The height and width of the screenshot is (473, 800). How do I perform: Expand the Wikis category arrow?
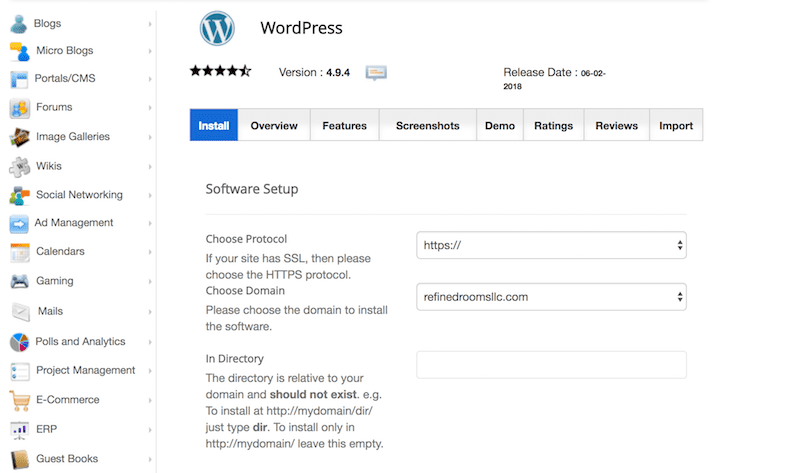coord(150,167)
